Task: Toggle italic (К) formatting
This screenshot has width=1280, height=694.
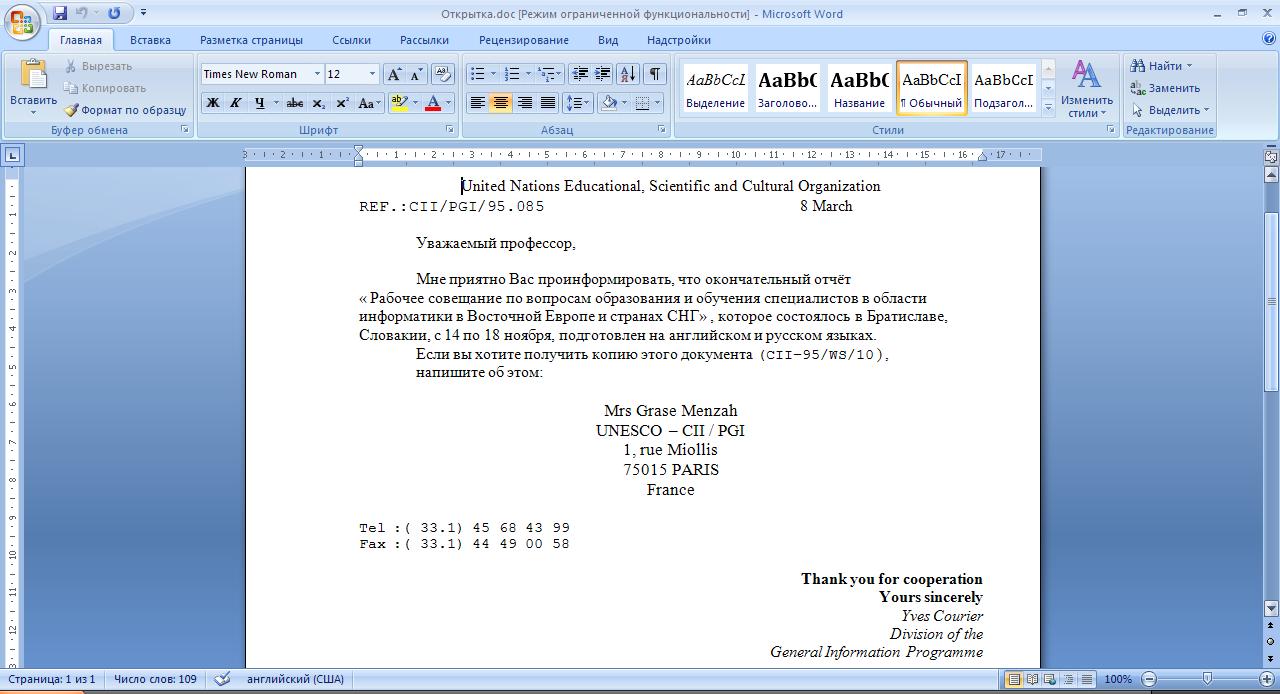Action: point(236,103)
